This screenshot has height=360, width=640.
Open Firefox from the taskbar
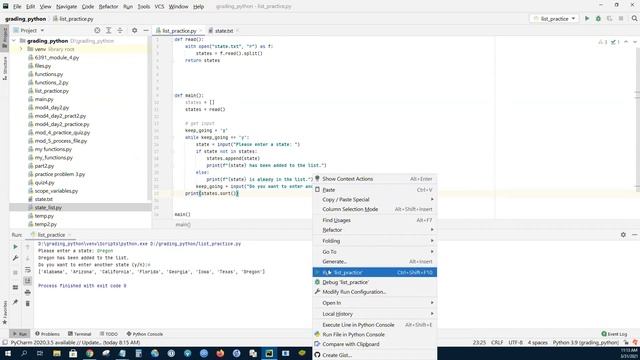point(220,353)
